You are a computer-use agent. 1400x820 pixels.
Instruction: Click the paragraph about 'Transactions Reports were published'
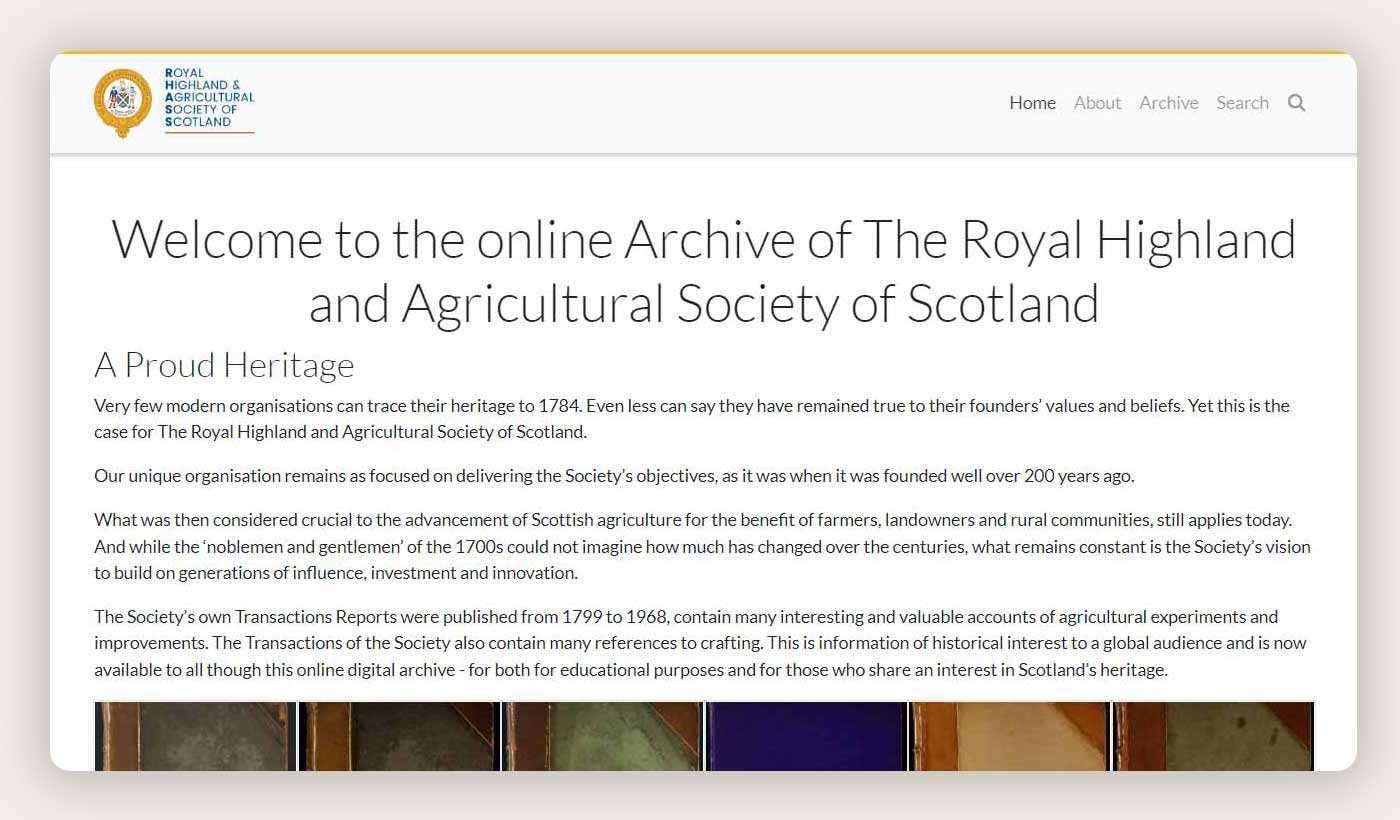pos(700,643)
